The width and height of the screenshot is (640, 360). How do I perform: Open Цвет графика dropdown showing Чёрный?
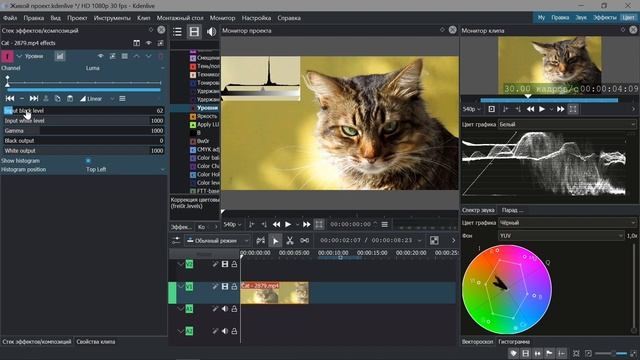click(567, 223)
